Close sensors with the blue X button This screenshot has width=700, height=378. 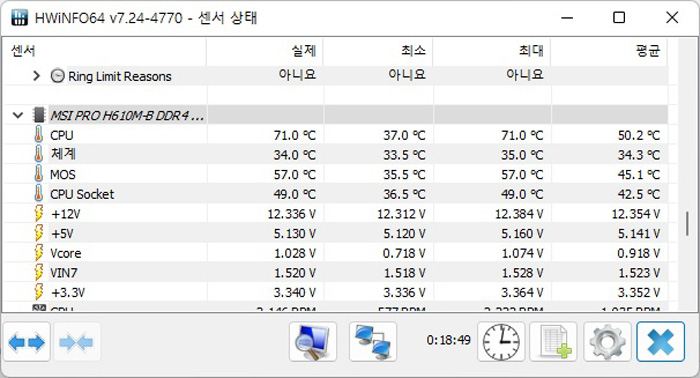(x=661, y=342)
